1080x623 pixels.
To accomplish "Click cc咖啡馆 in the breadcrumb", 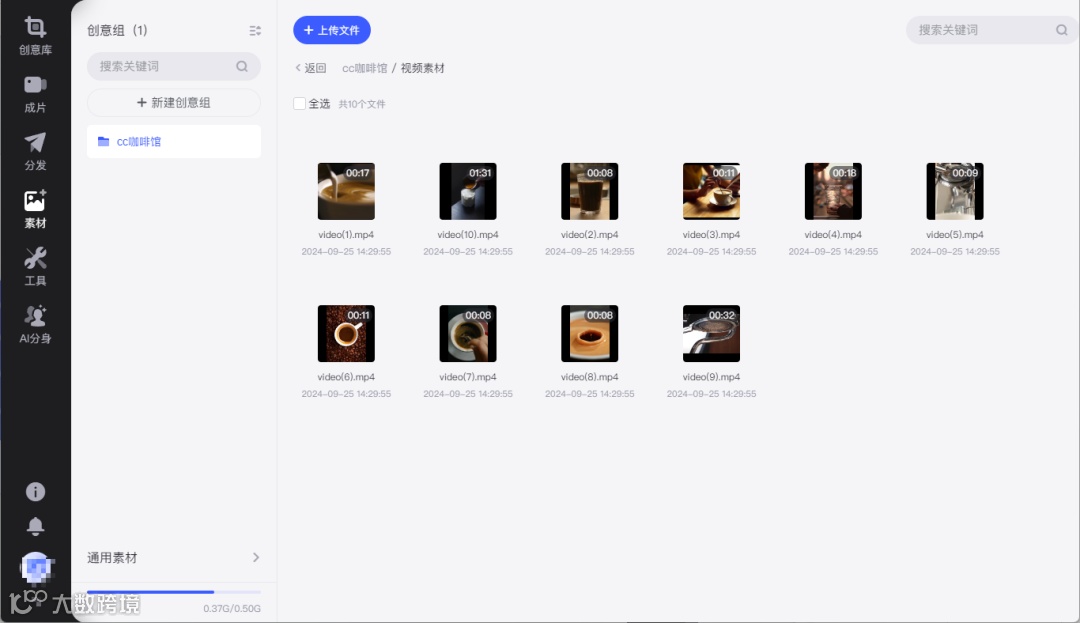I will [x=364, y=68].
